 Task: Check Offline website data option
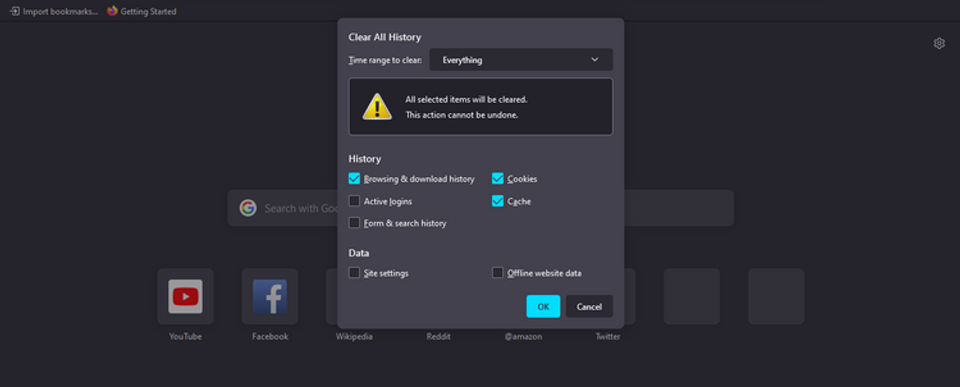pos(498,273)
